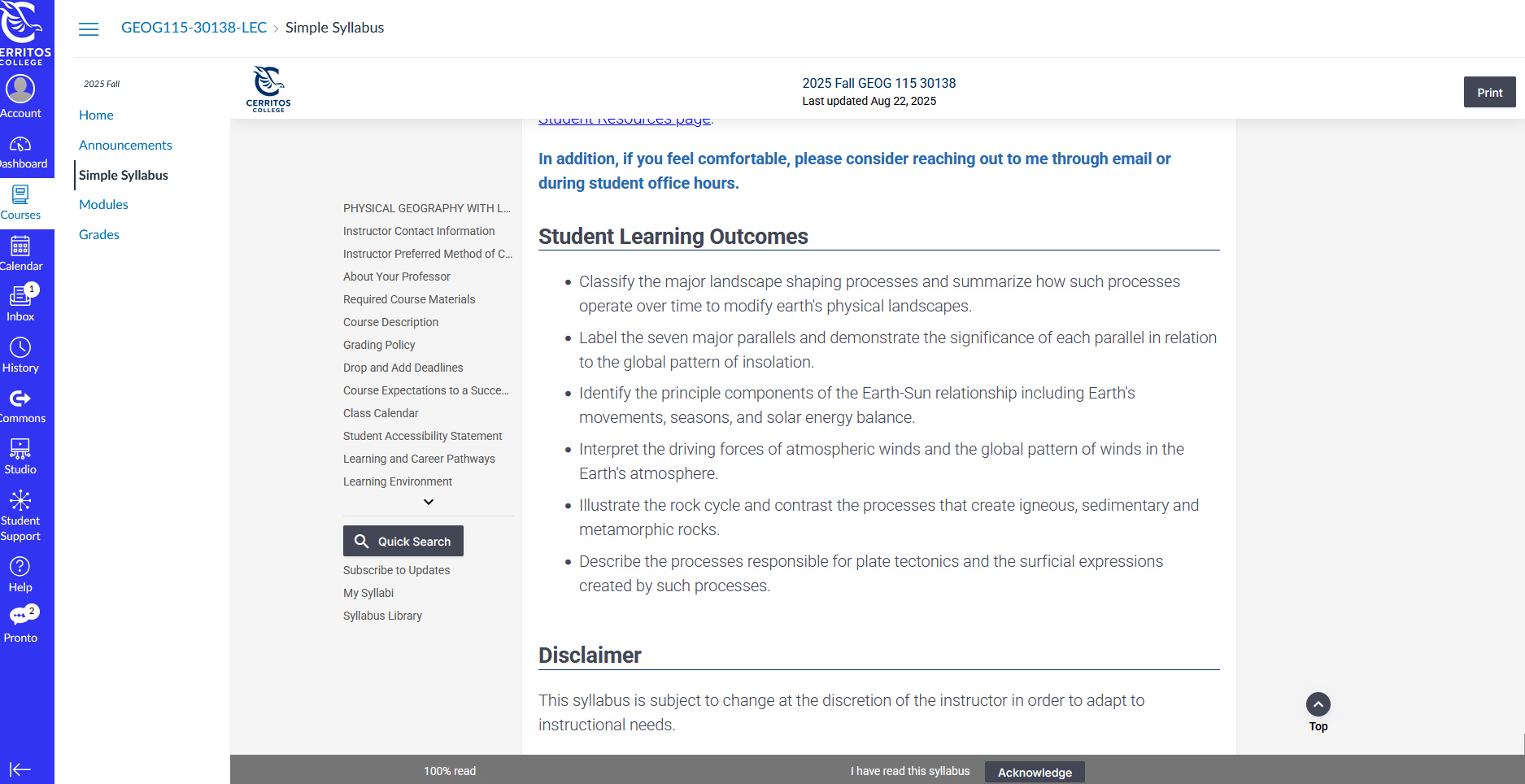Click the Acknowledge button
This screenshot has width=1525, height=784.
(x=1035, y=772)
